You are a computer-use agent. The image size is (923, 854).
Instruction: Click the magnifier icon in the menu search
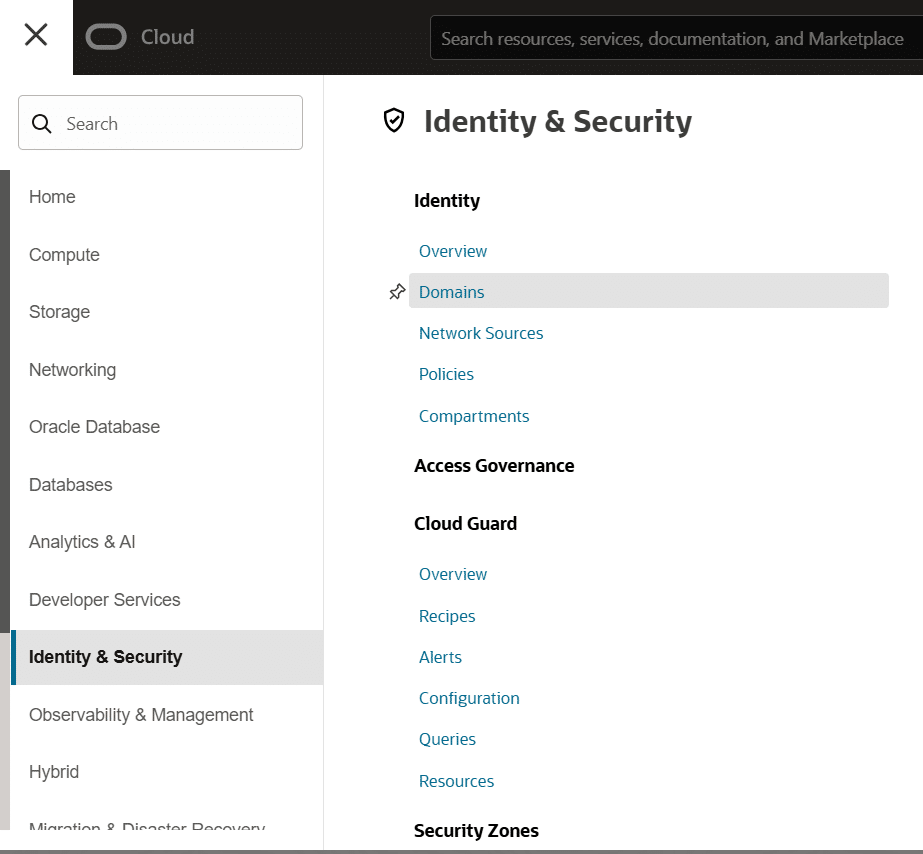click(x=41, y=124)
